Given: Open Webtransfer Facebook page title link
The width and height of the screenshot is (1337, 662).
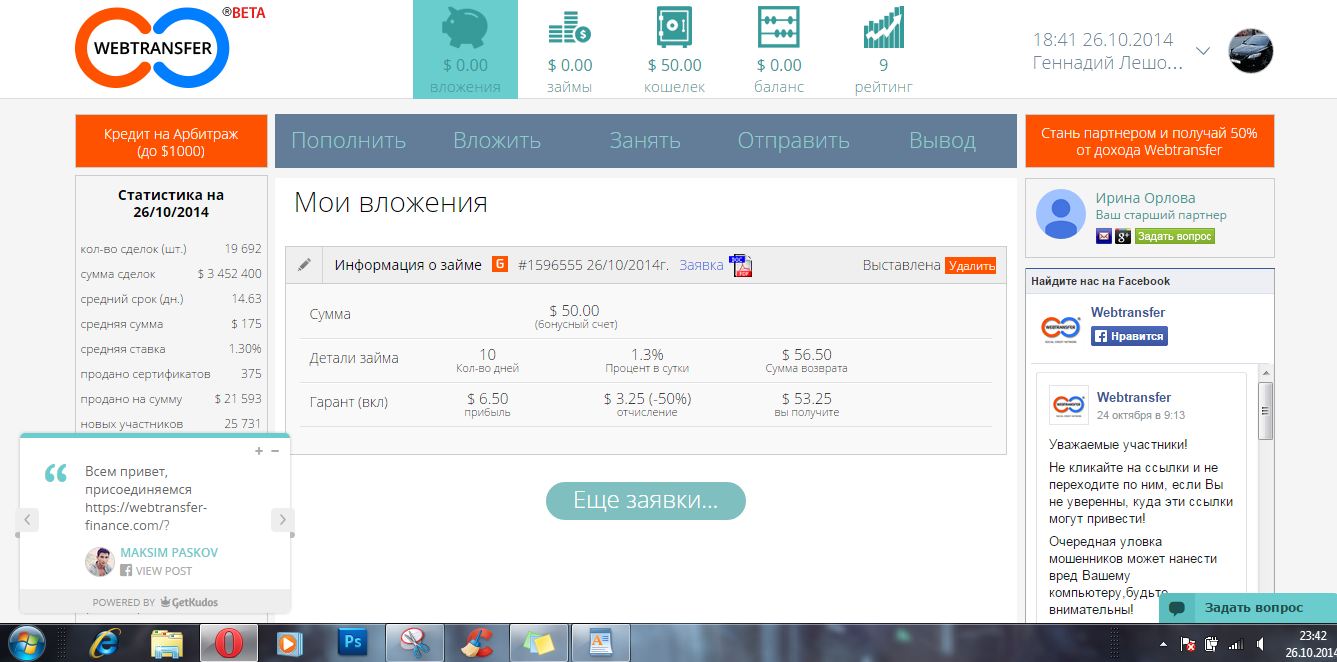Looking at the screenshot, I should click(x=1128, y=312).
